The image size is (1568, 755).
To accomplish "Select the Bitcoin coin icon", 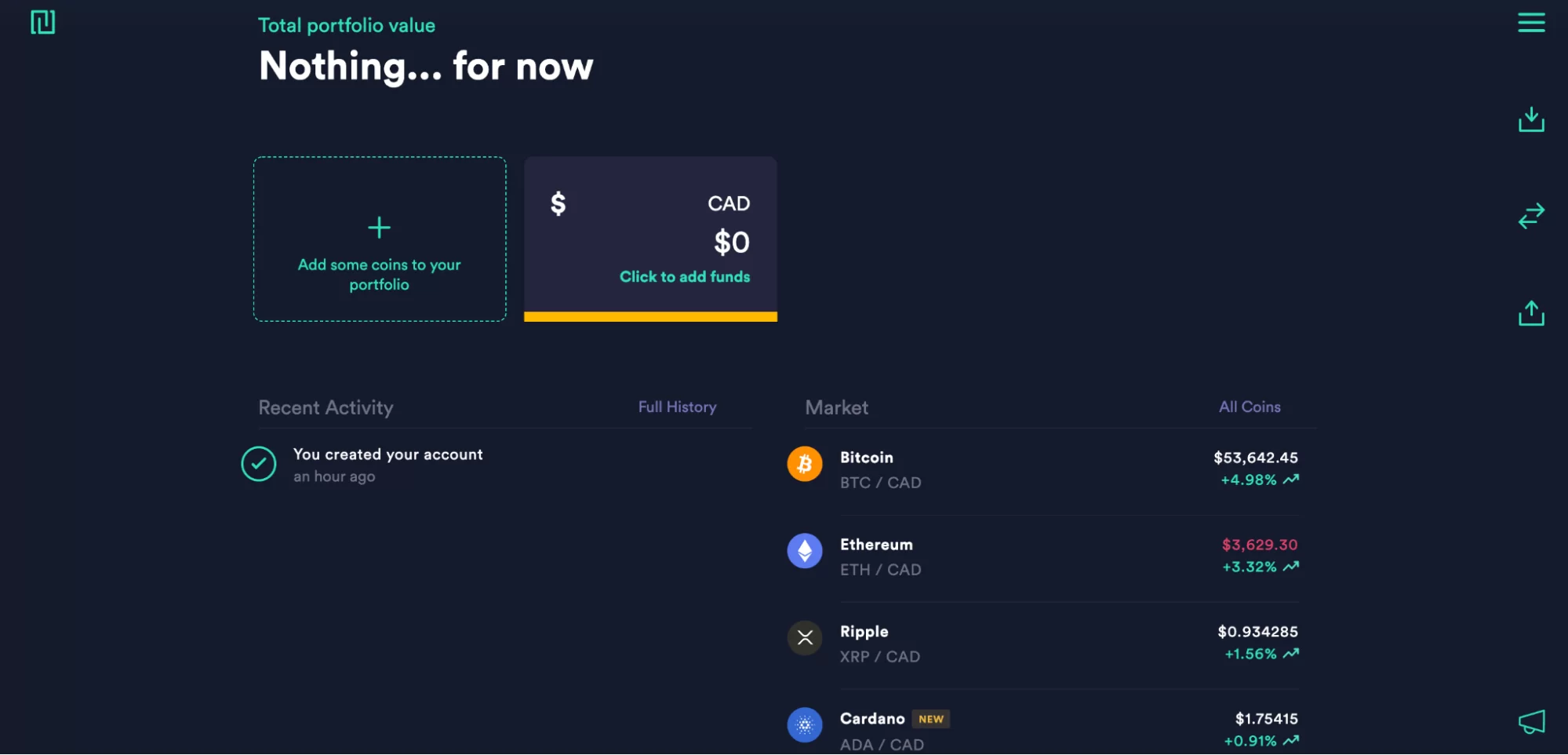I will tap(804, 464).
